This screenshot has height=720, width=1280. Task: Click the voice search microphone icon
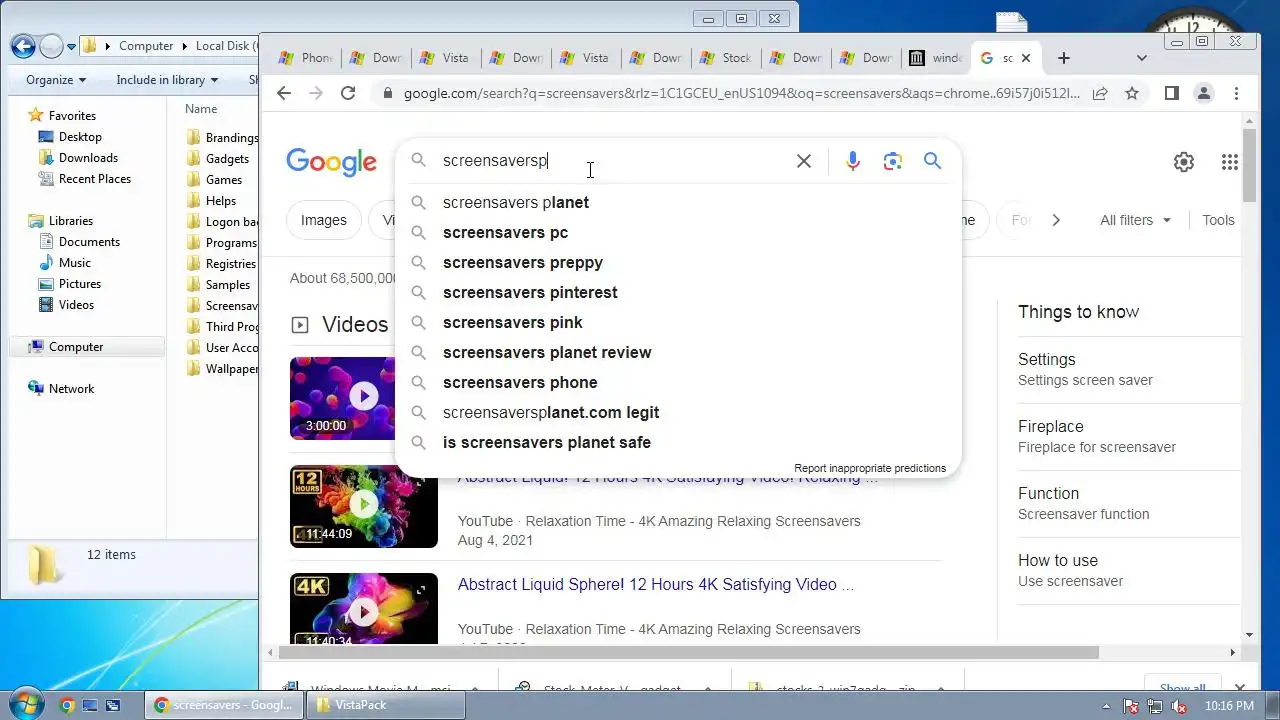pos(852,161)
